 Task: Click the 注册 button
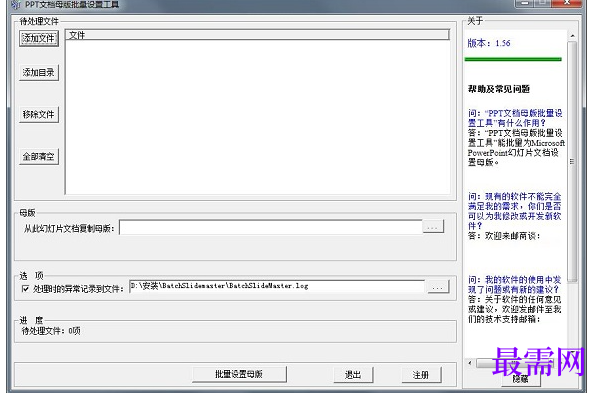pos(421,375)
